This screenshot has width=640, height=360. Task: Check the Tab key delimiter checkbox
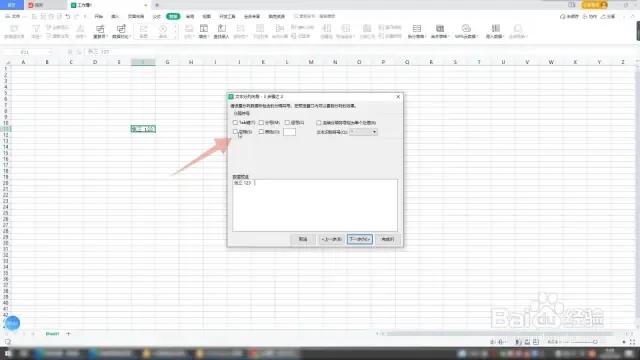pos(235,122)
